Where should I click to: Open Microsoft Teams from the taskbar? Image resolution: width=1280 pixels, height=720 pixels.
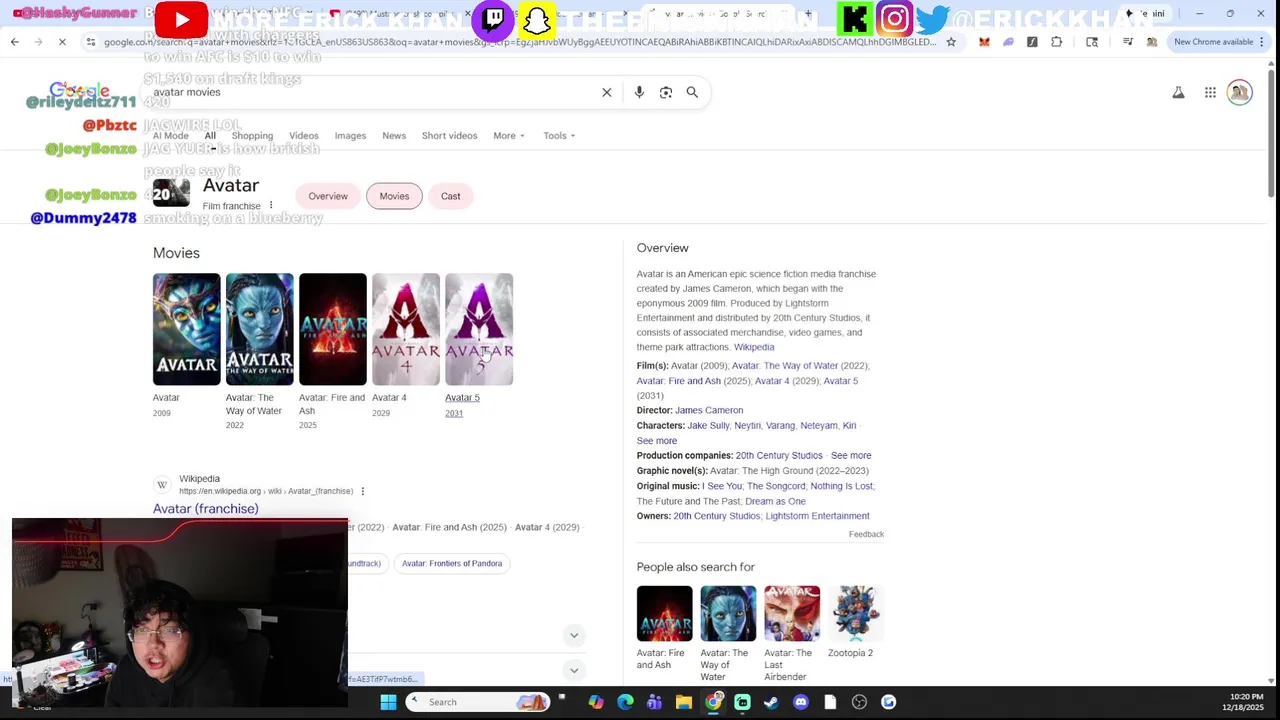click(654, 702)
